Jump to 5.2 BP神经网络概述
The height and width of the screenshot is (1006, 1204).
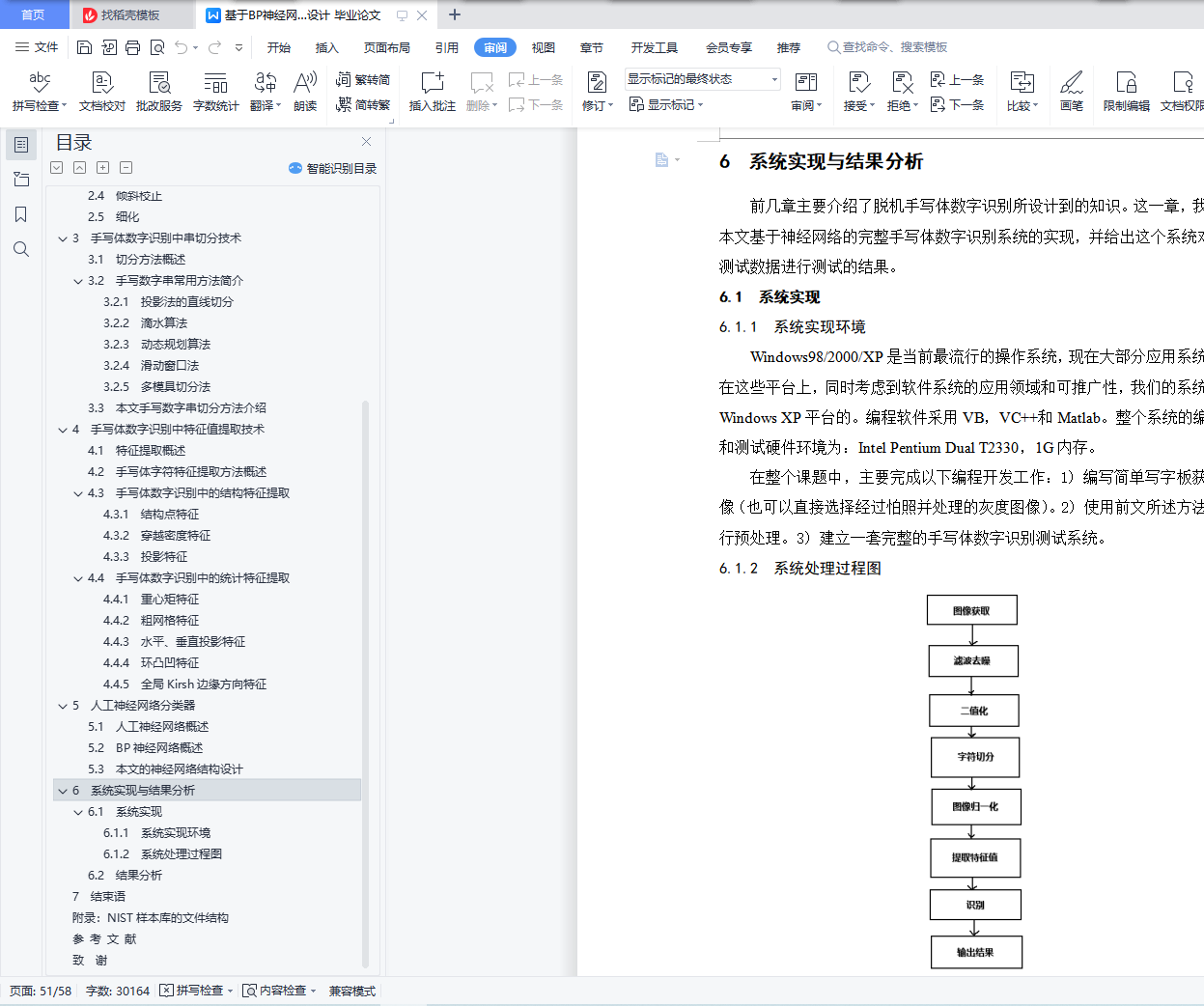coord(145,748)
